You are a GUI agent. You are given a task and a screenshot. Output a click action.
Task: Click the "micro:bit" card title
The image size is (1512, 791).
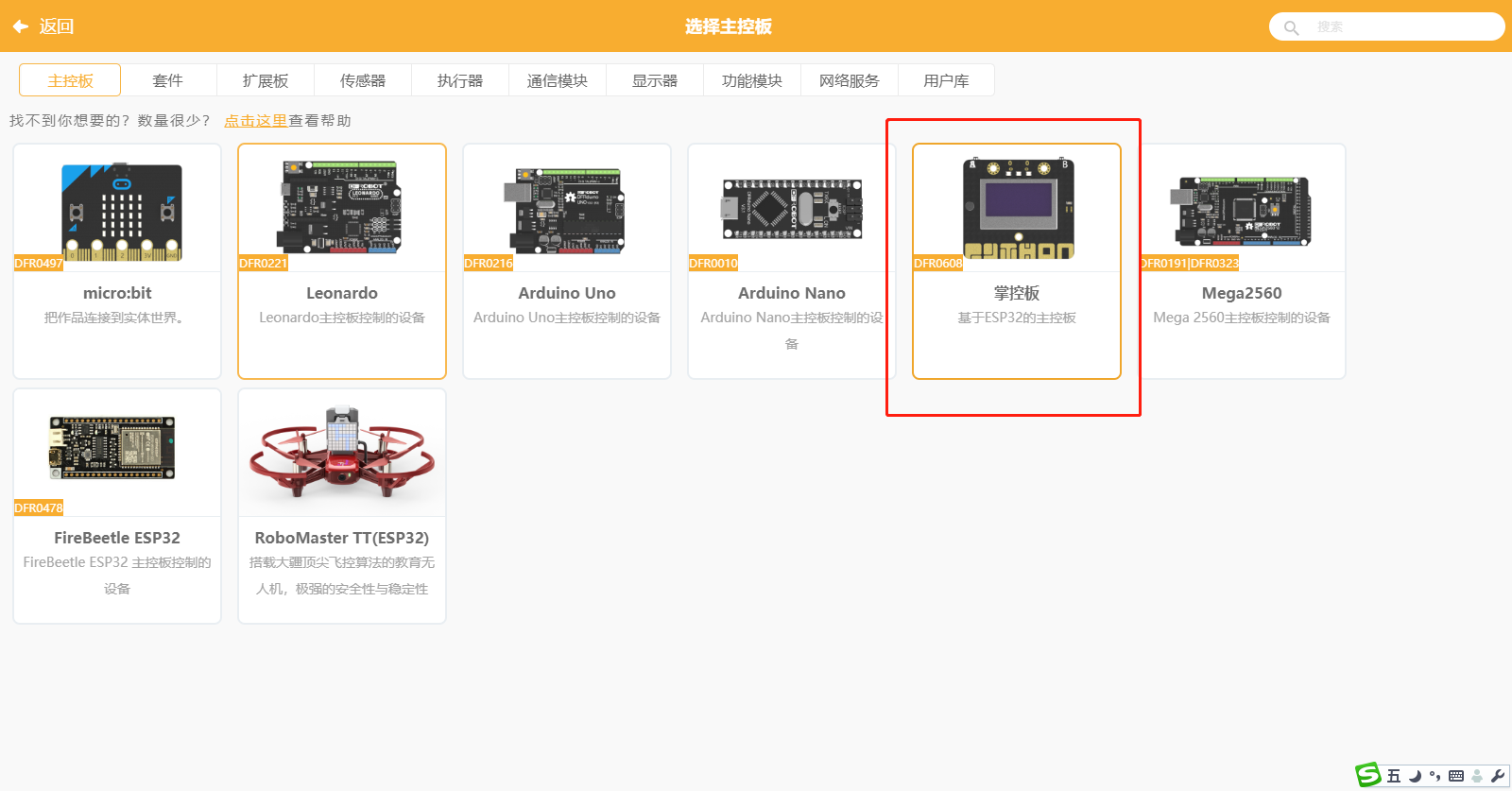[117, 293]
